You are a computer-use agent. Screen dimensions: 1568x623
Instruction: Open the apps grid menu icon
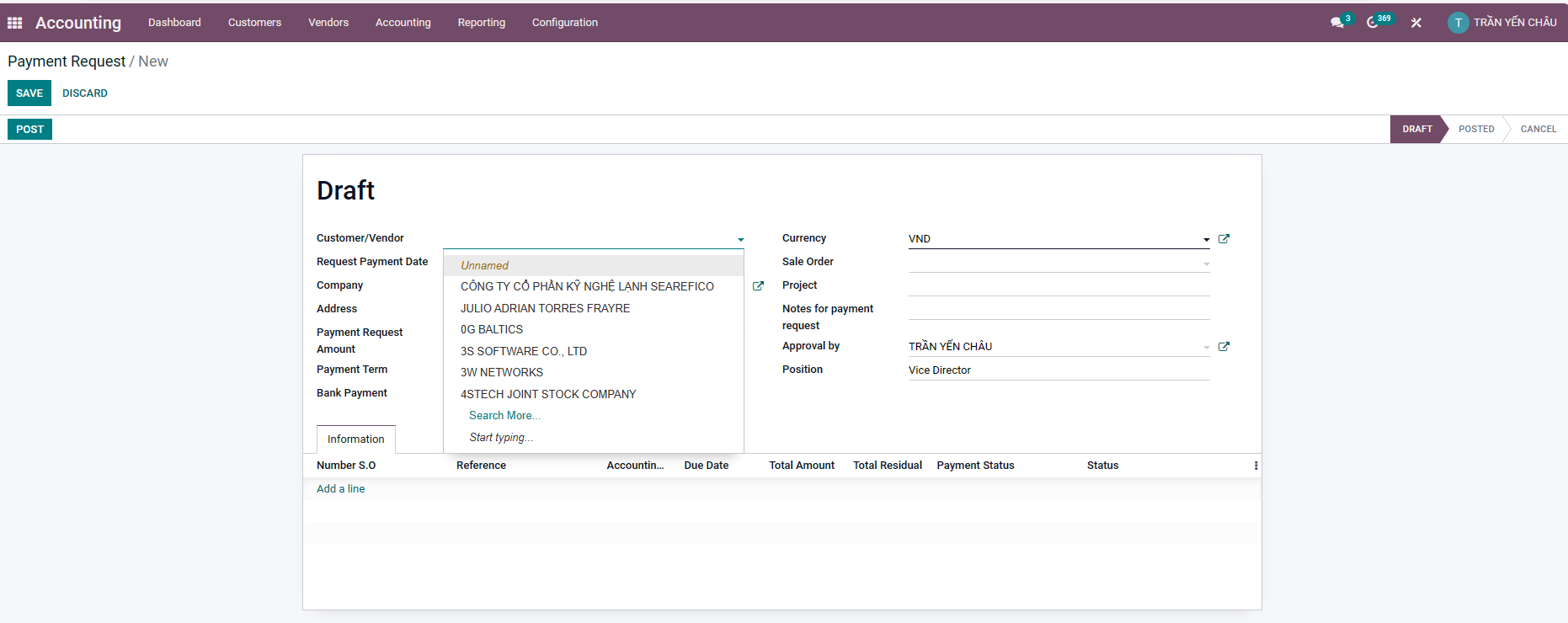pyautogui.click(x=14, y=23)
